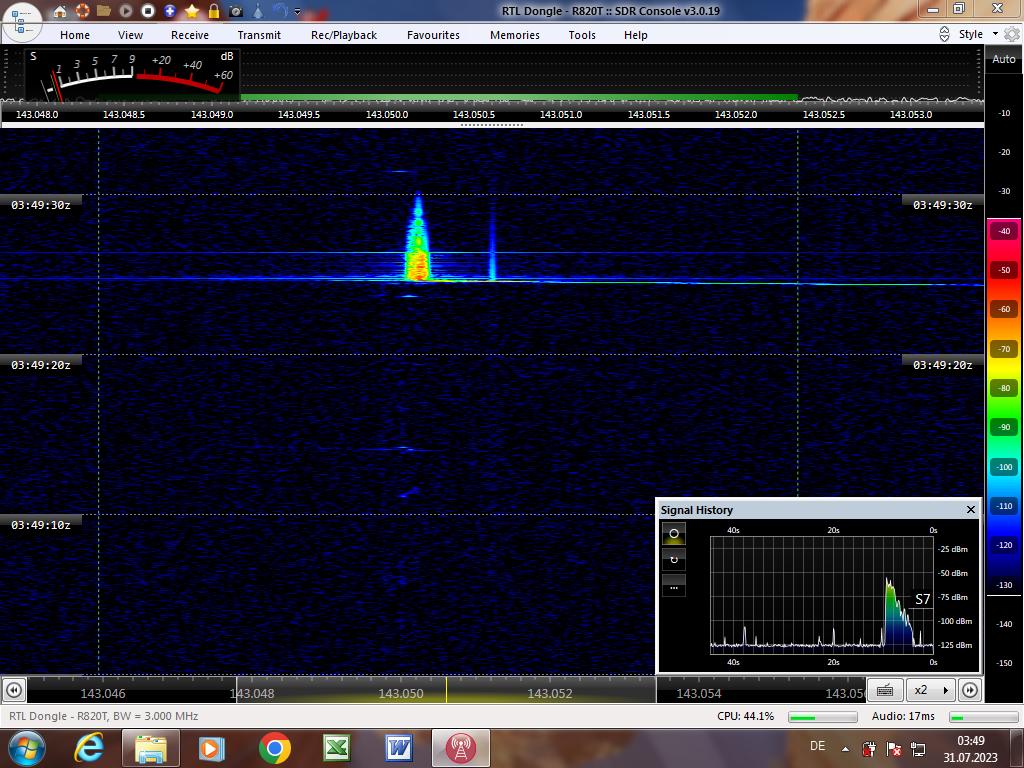This screenshot has height=768, width=1024.
Task: Start the radio with the play icon
Action: [x=126, y=10]
